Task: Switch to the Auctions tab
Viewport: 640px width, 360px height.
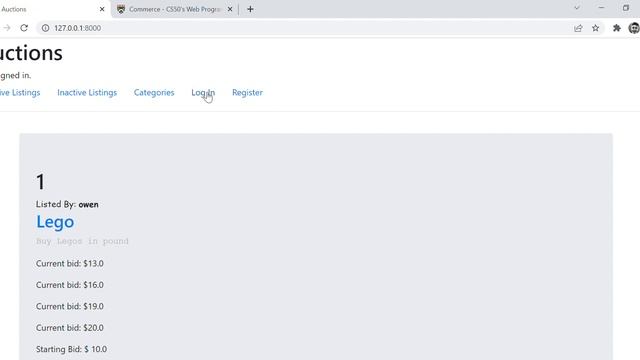Action: click(55, 9)
